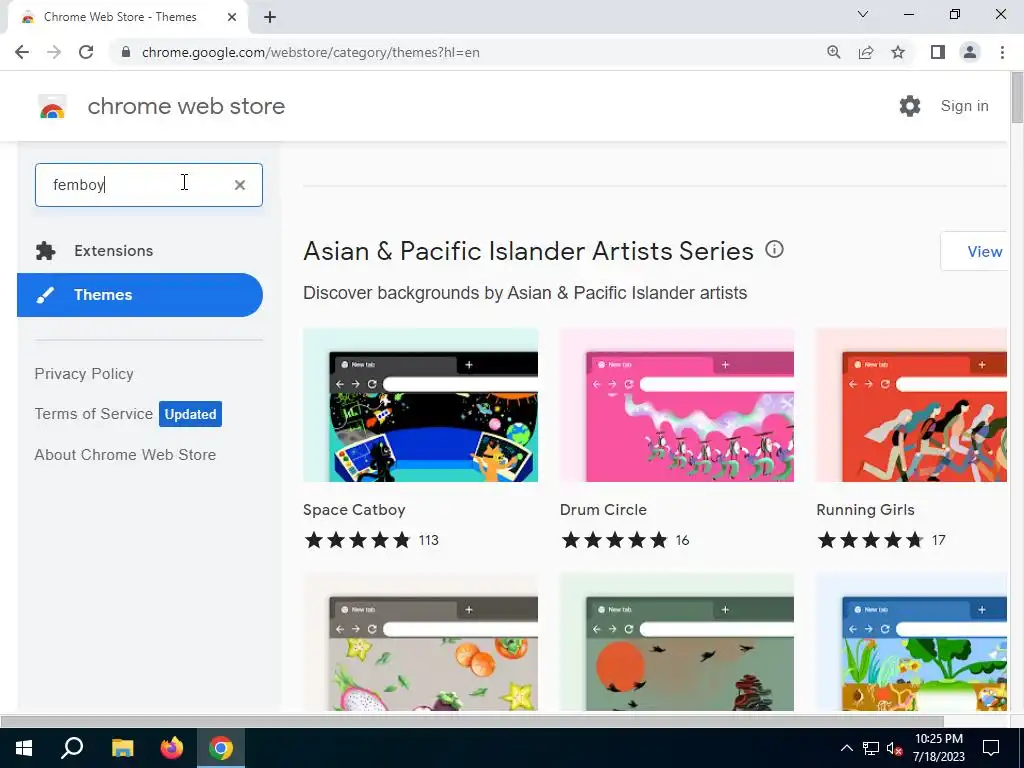Click the horizontal page scrollbar
1024x768 pixels.
click(x=472, y=721)
